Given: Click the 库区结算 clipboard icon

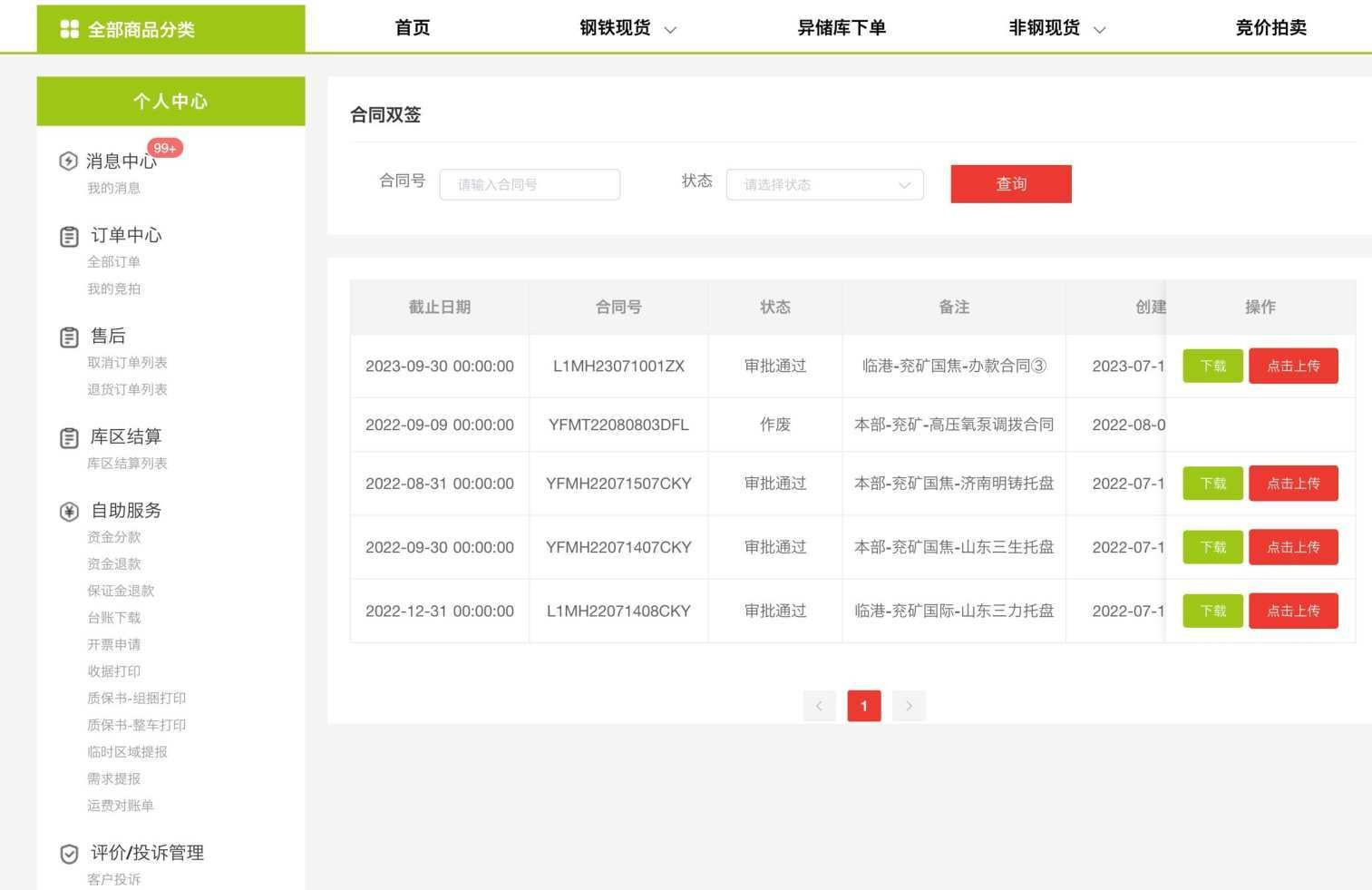Looking at the screenshot, I should tap(69, 438).
